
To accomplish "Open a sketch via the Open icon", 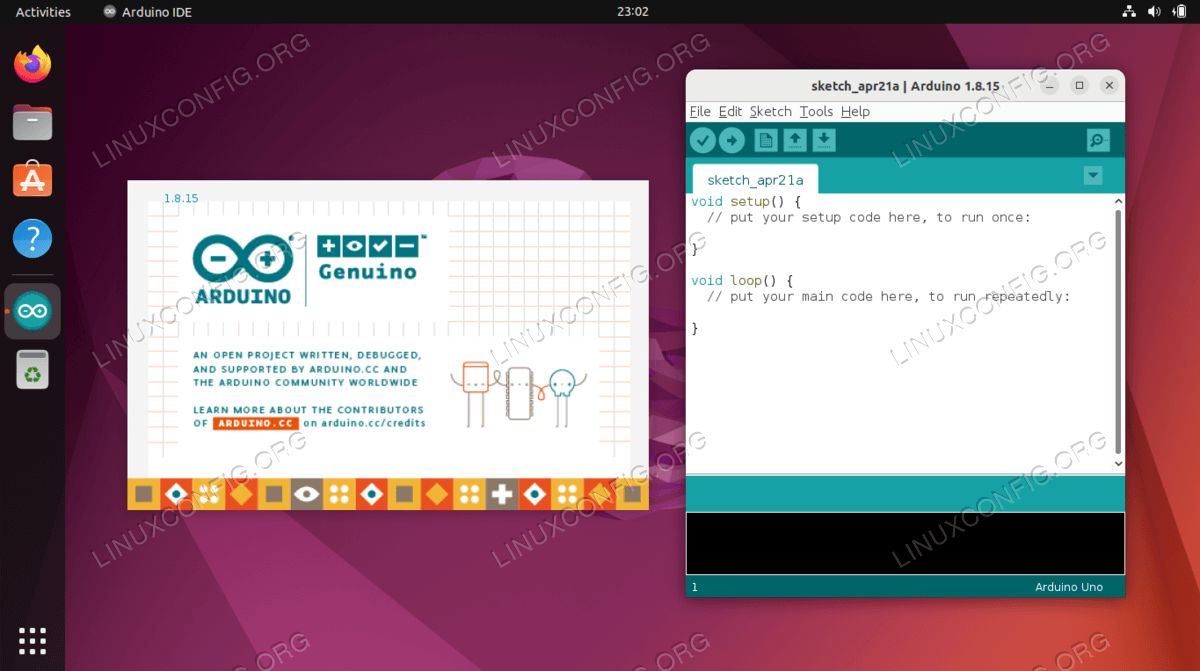I will click(795, 140).
